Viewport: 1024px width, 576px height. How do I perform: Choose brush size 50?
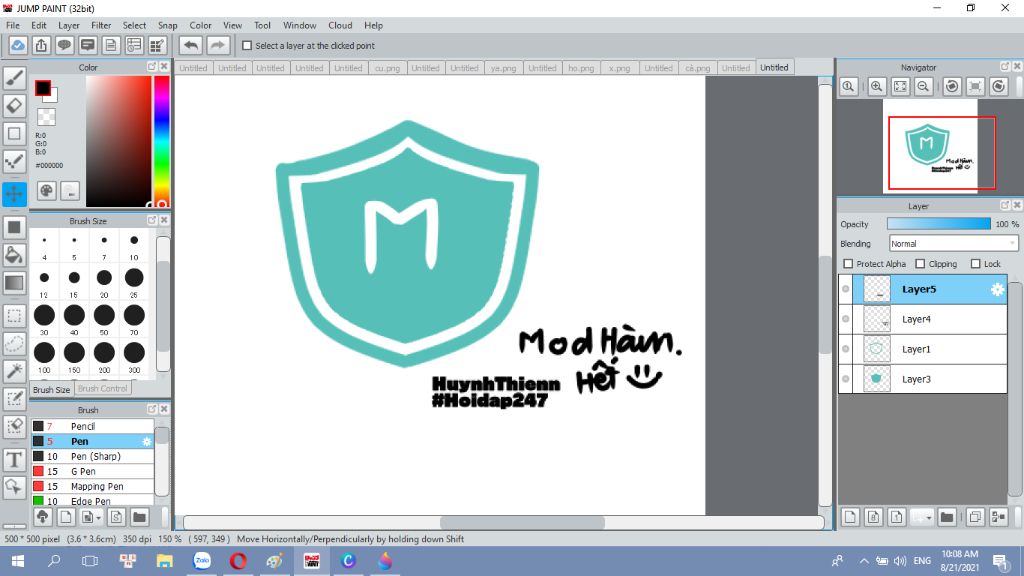coord(104,319)
